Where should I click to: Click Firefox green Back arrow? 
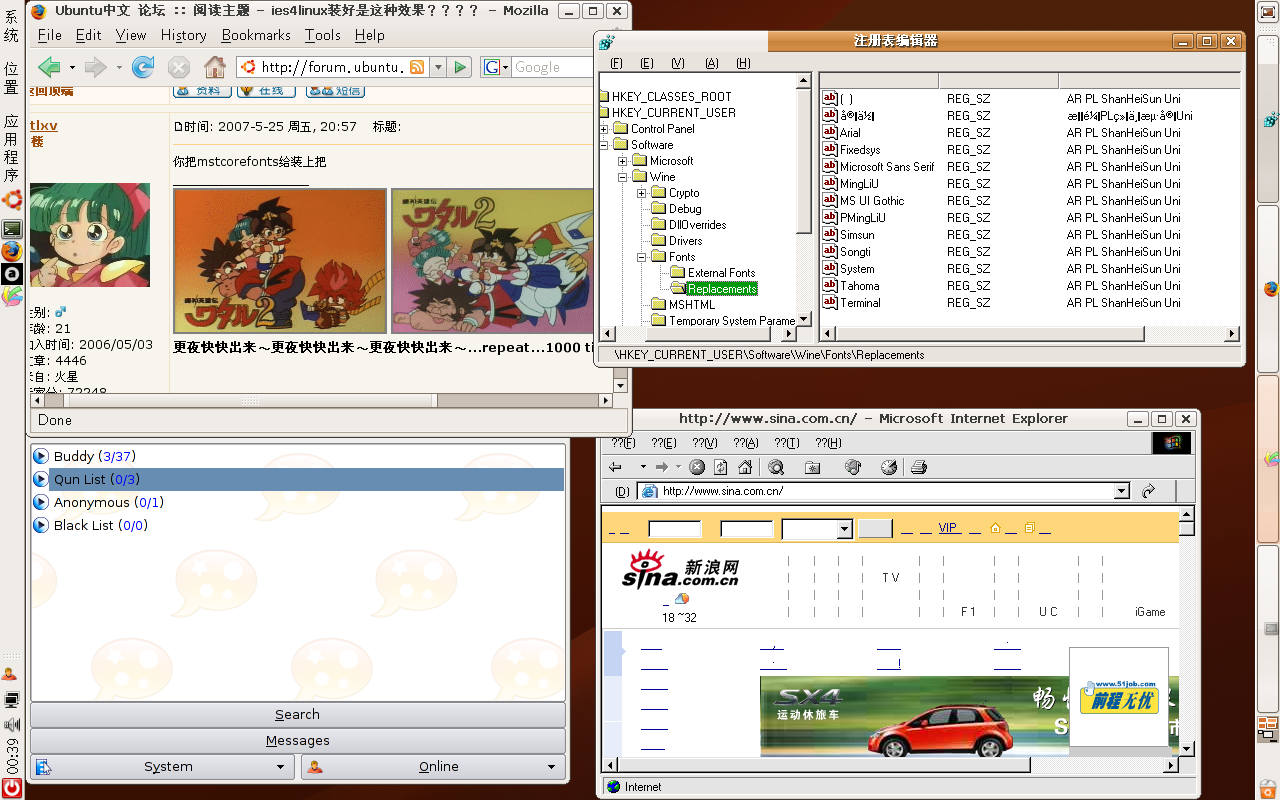coord(49,67)
